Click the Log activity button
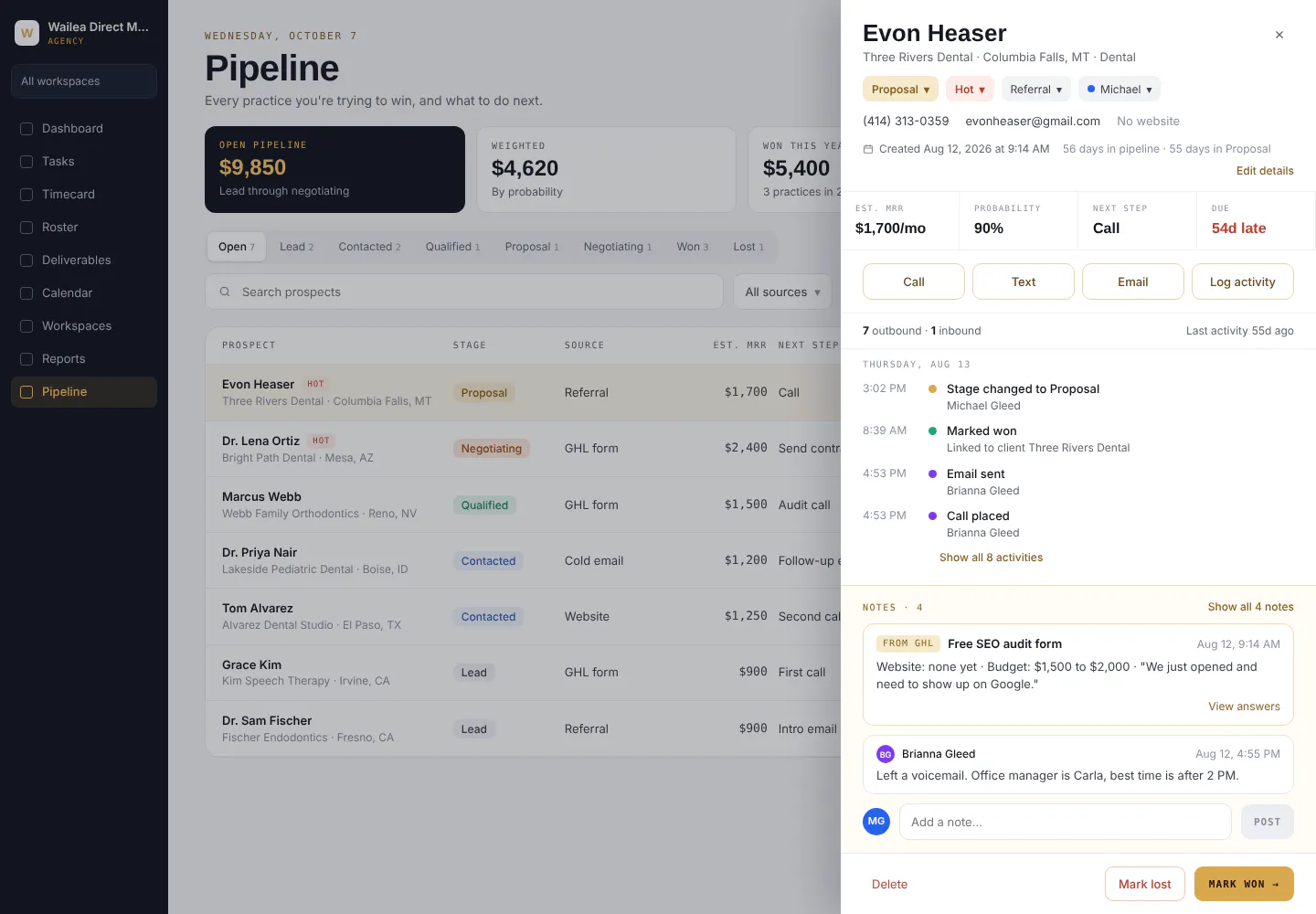Image resolution: width=1316 pixels, height=914 pixels. pyautogui.click(x=1243, y=282)
